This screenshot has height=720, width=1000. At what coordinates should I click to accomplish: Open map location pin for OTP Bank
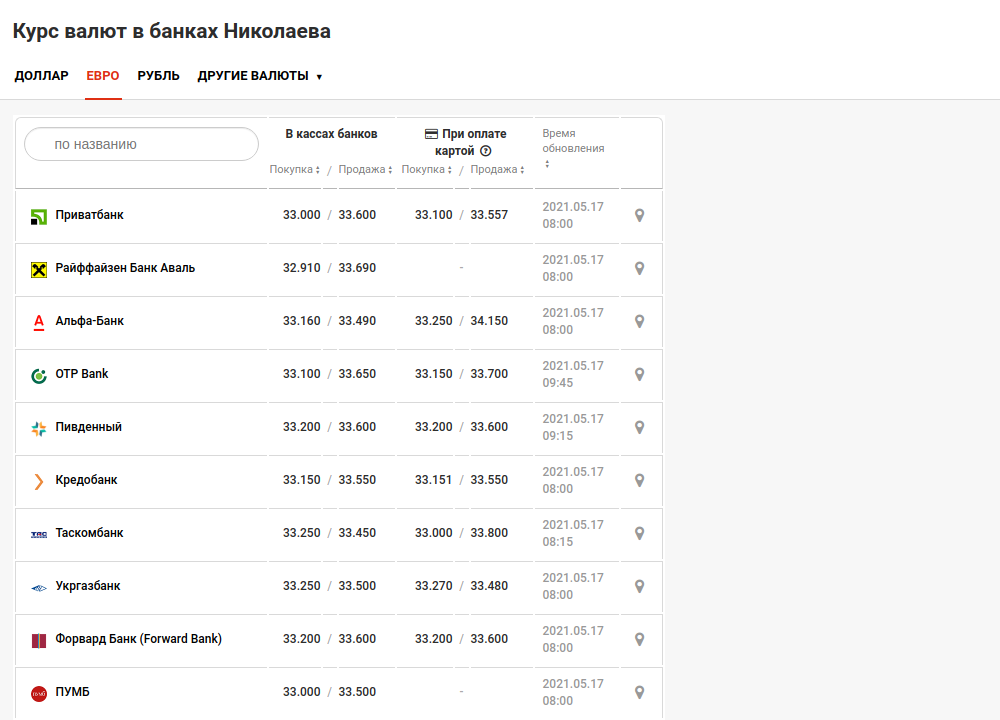click(640, 374)
